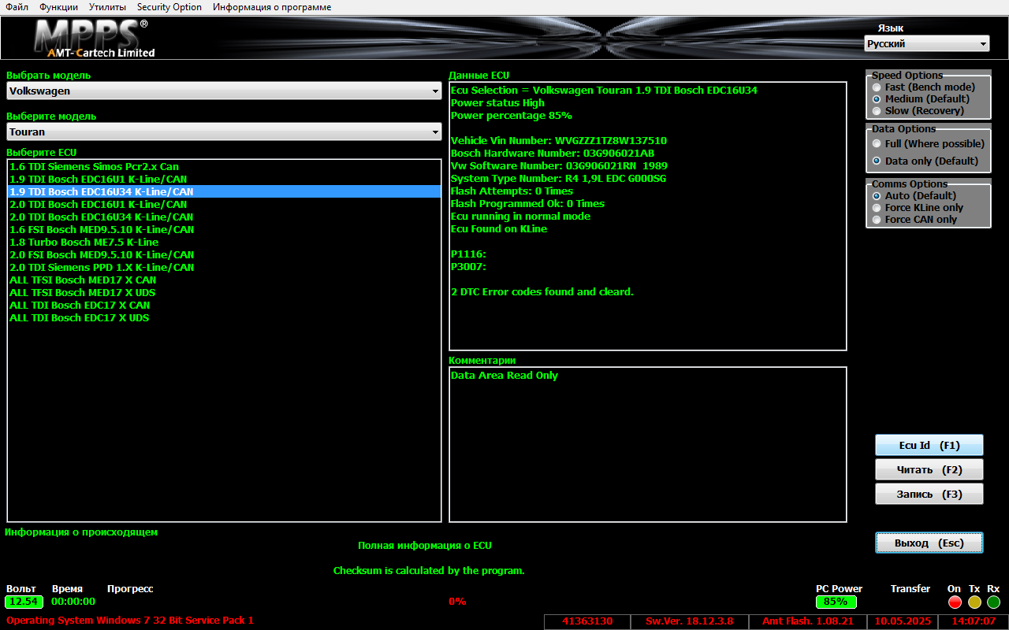Select 2.0 FSI Bosch MED9.5.10 entry
The image size is (1009, 630).
tap(224, 255)
